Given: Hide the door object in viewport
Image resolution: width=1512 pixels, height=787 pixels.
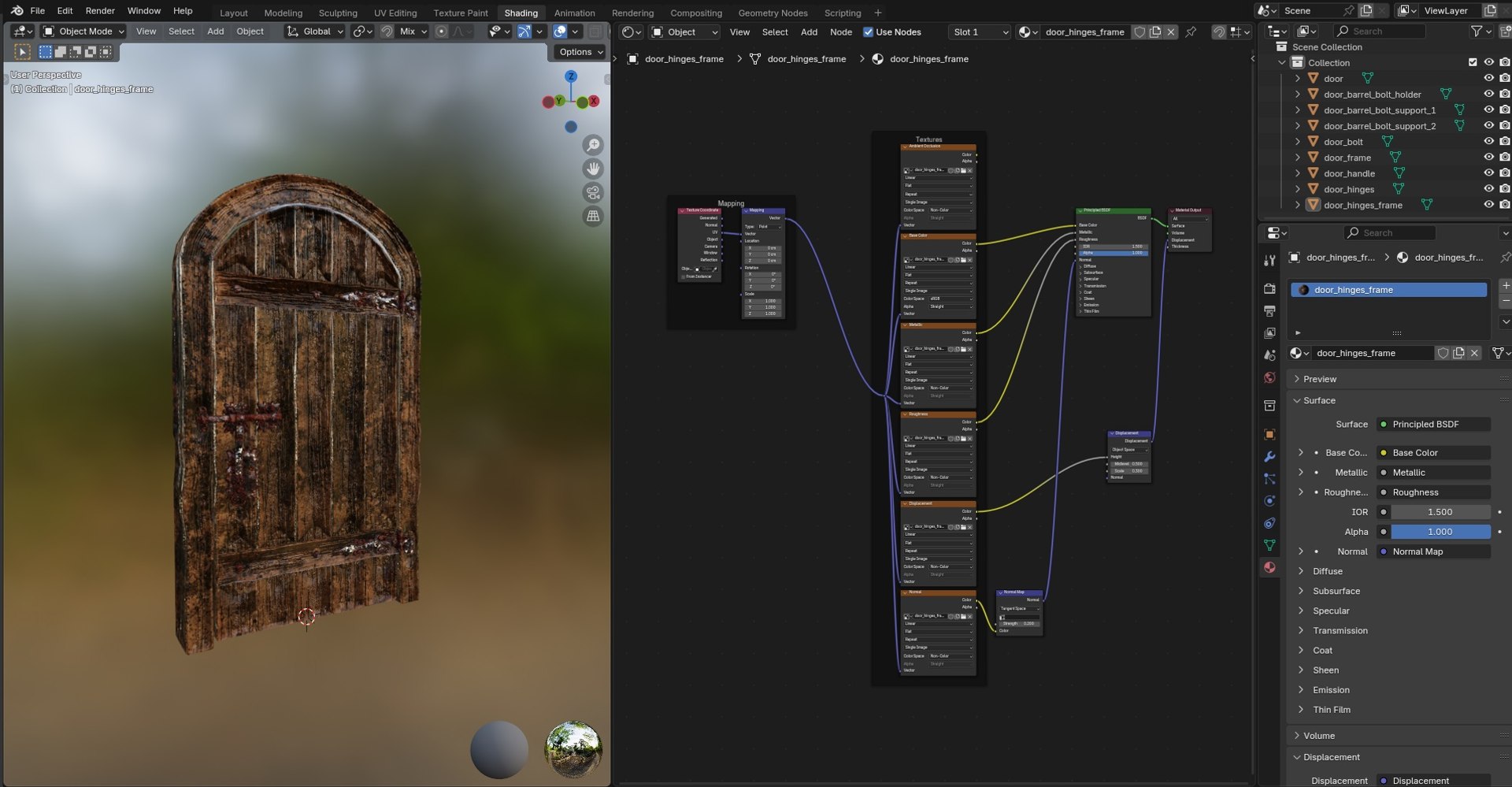Looking at the screenshot, I should pyautogui.click(x=1488, y=78).
